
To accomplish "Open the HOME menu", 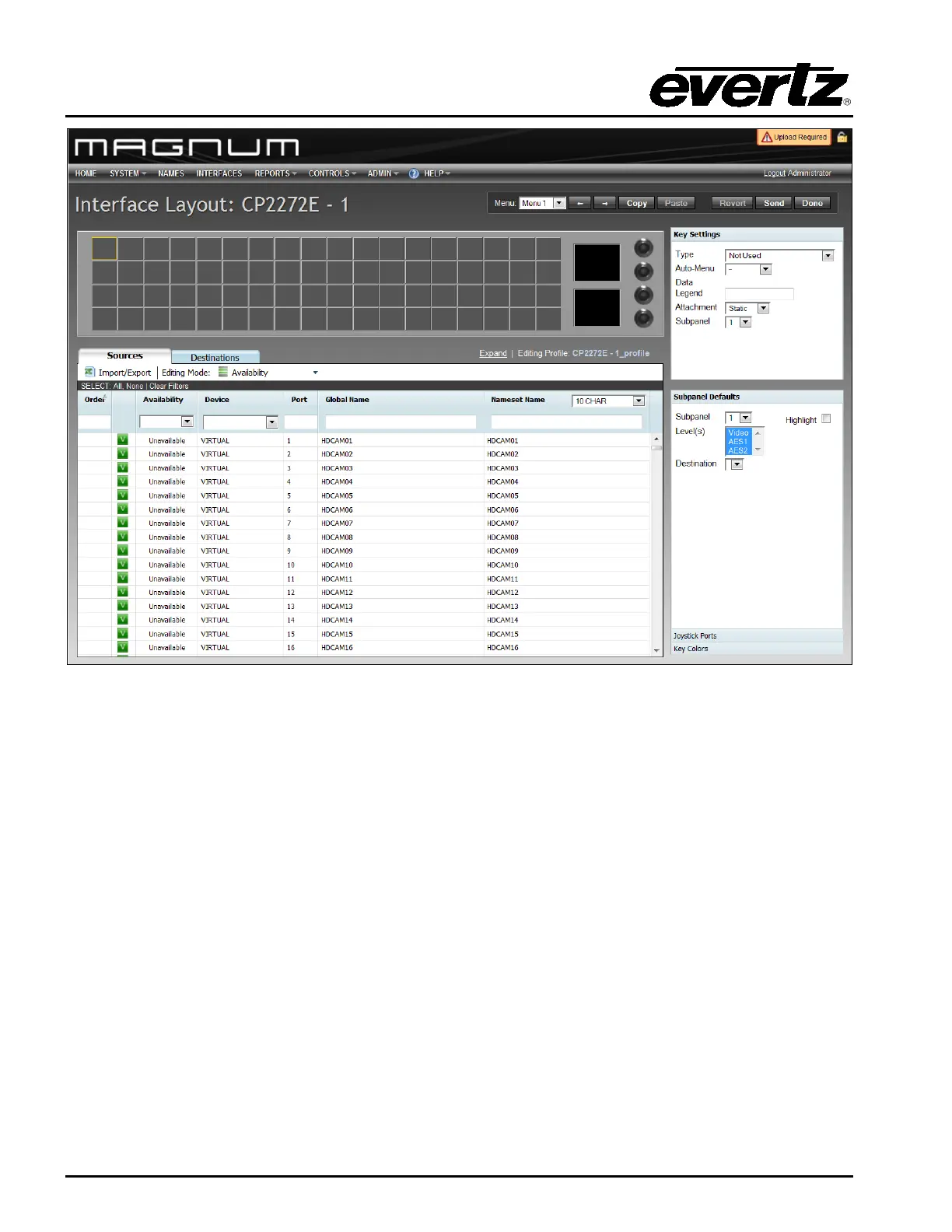I will click(86, 173).
